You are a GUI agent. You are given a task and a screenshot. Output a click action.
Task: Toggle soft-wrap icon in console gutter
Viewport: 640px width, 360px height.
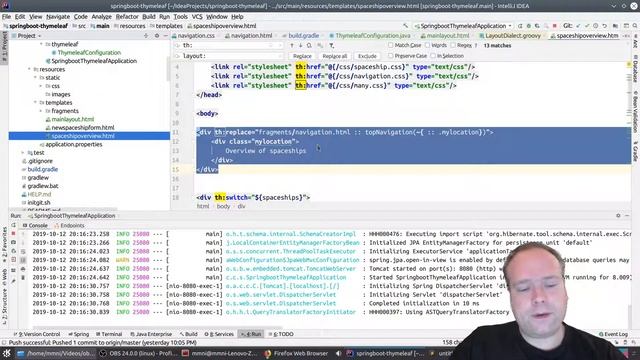pos(23,251)
